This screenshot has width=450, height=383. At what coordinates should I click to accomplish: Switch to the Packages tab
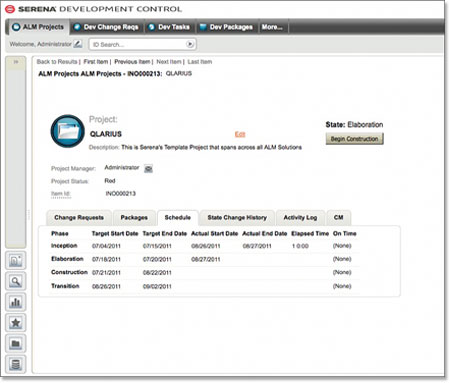134,218
